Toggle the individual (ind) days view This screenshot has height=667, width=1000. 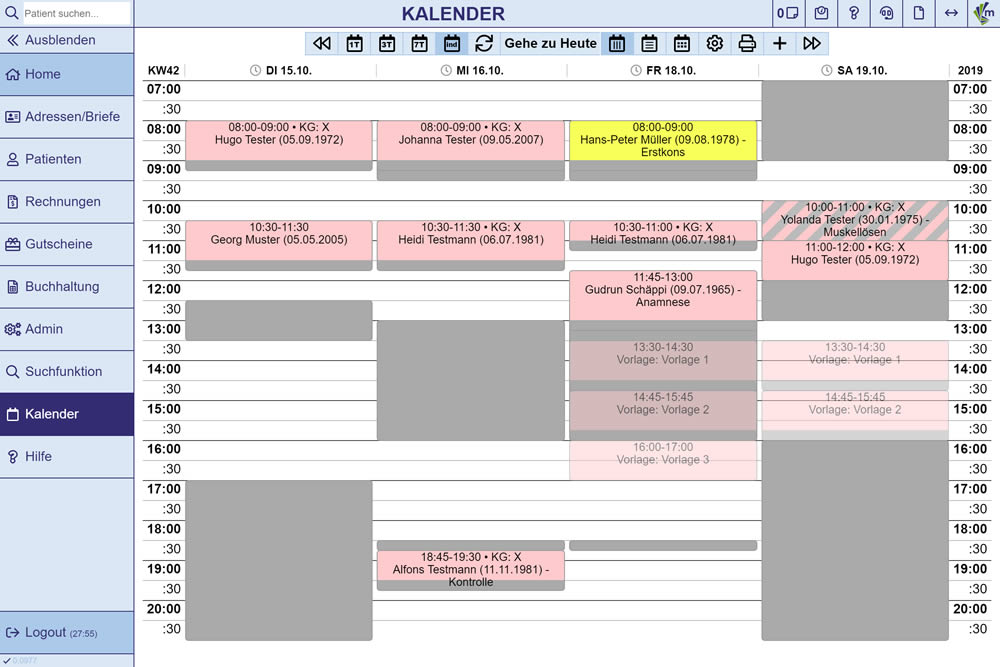pos(451,43)
